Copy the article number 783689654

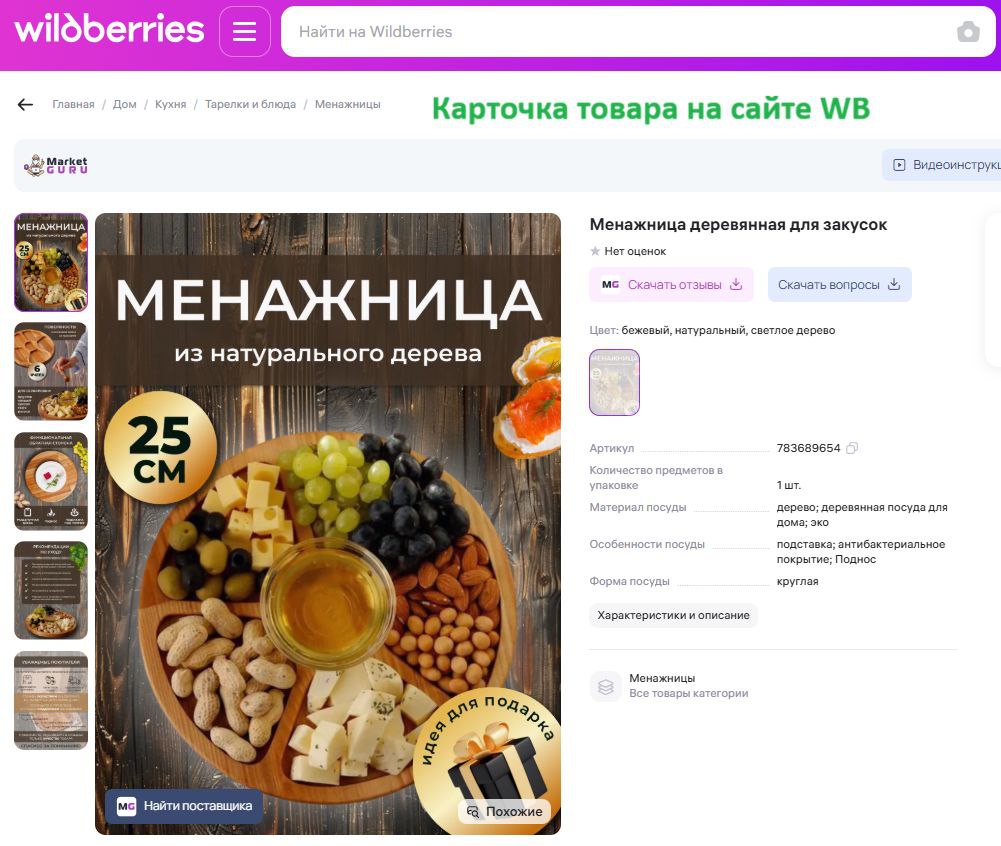852,448
